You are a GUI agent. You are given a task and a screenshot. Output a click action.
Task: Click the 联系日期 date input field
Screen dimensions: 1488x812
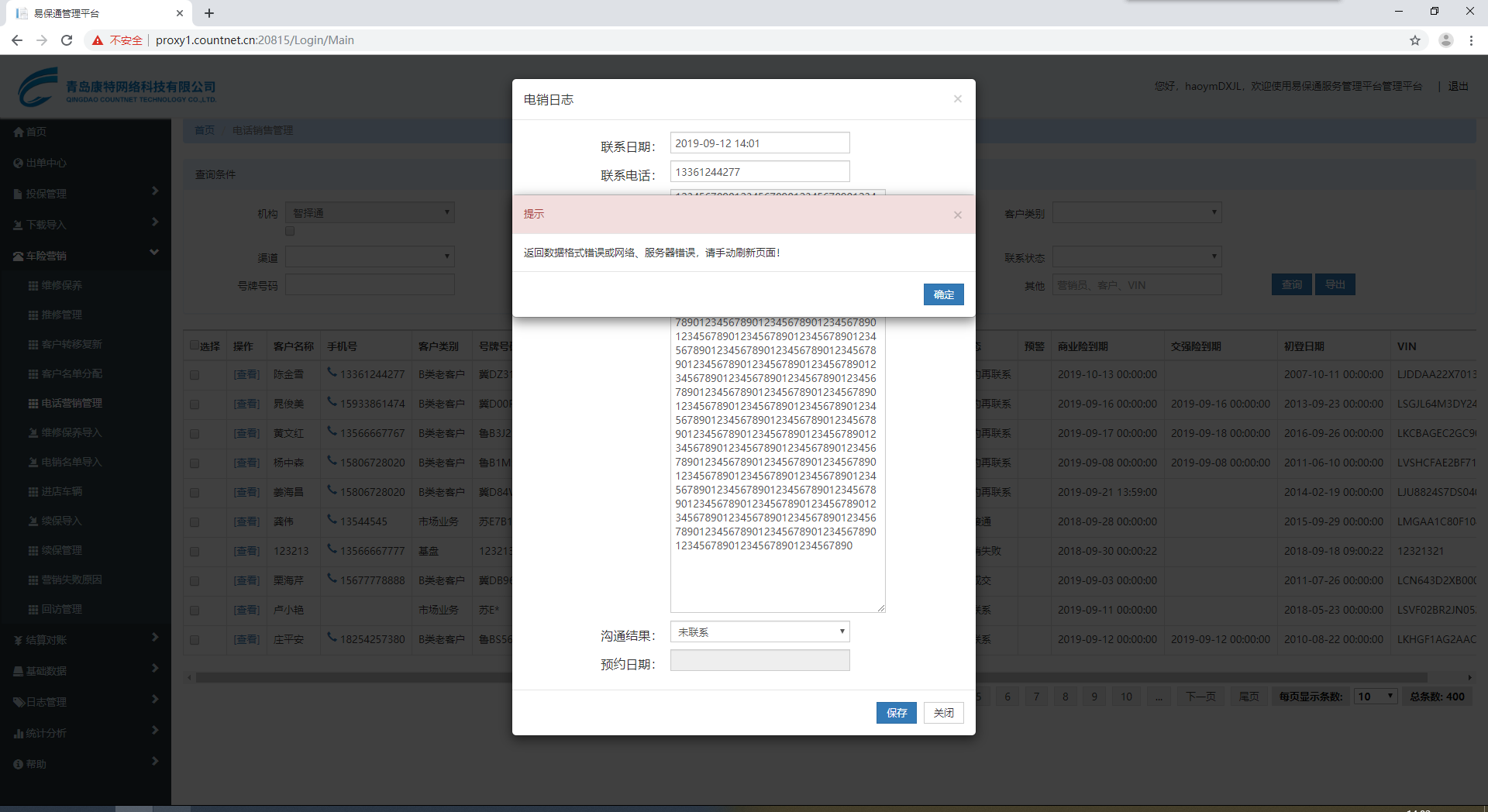point(759,143)
